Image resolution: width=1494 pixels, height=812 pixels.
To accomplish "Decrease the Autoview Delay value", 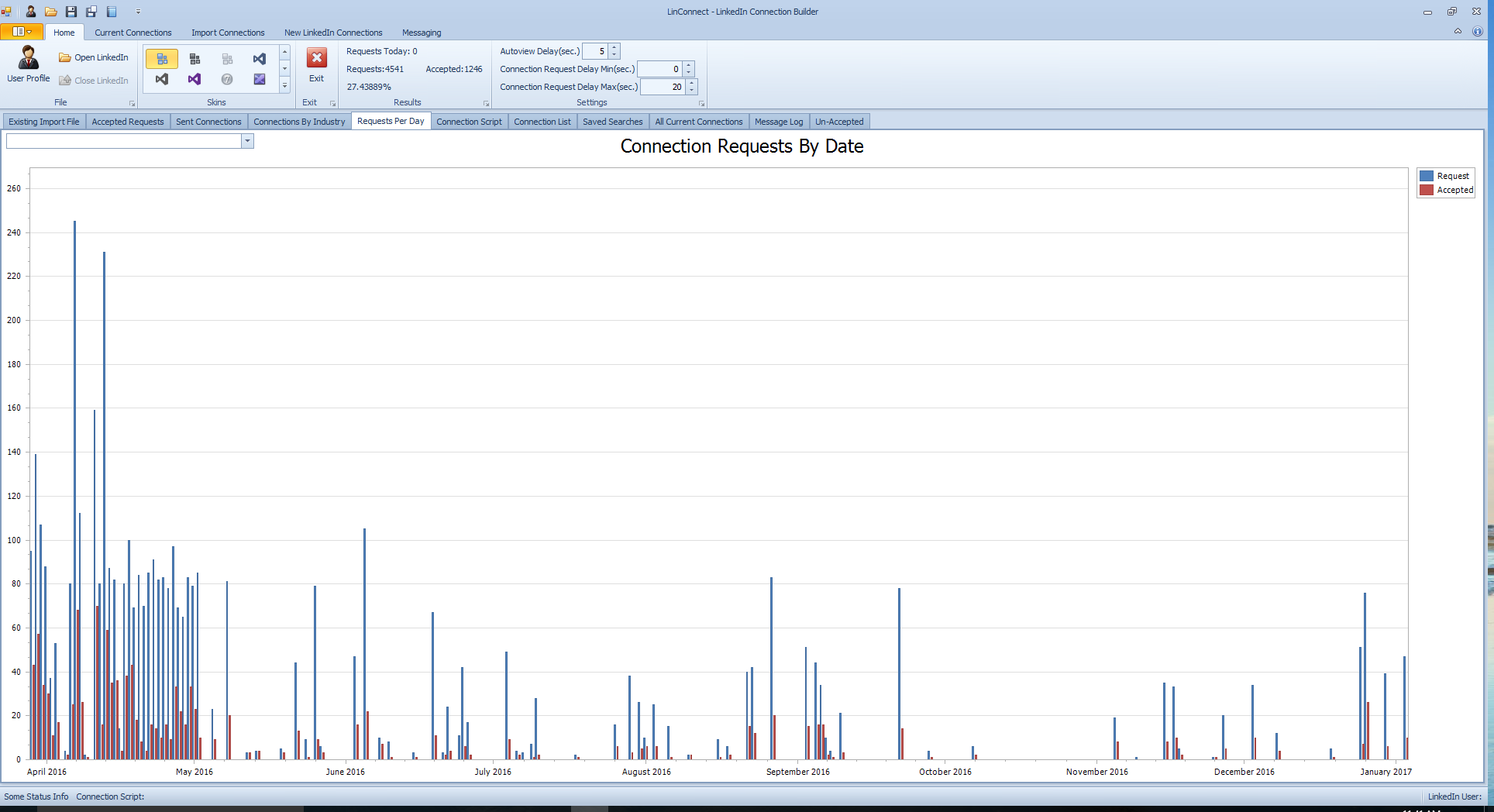I will [614, 55].
